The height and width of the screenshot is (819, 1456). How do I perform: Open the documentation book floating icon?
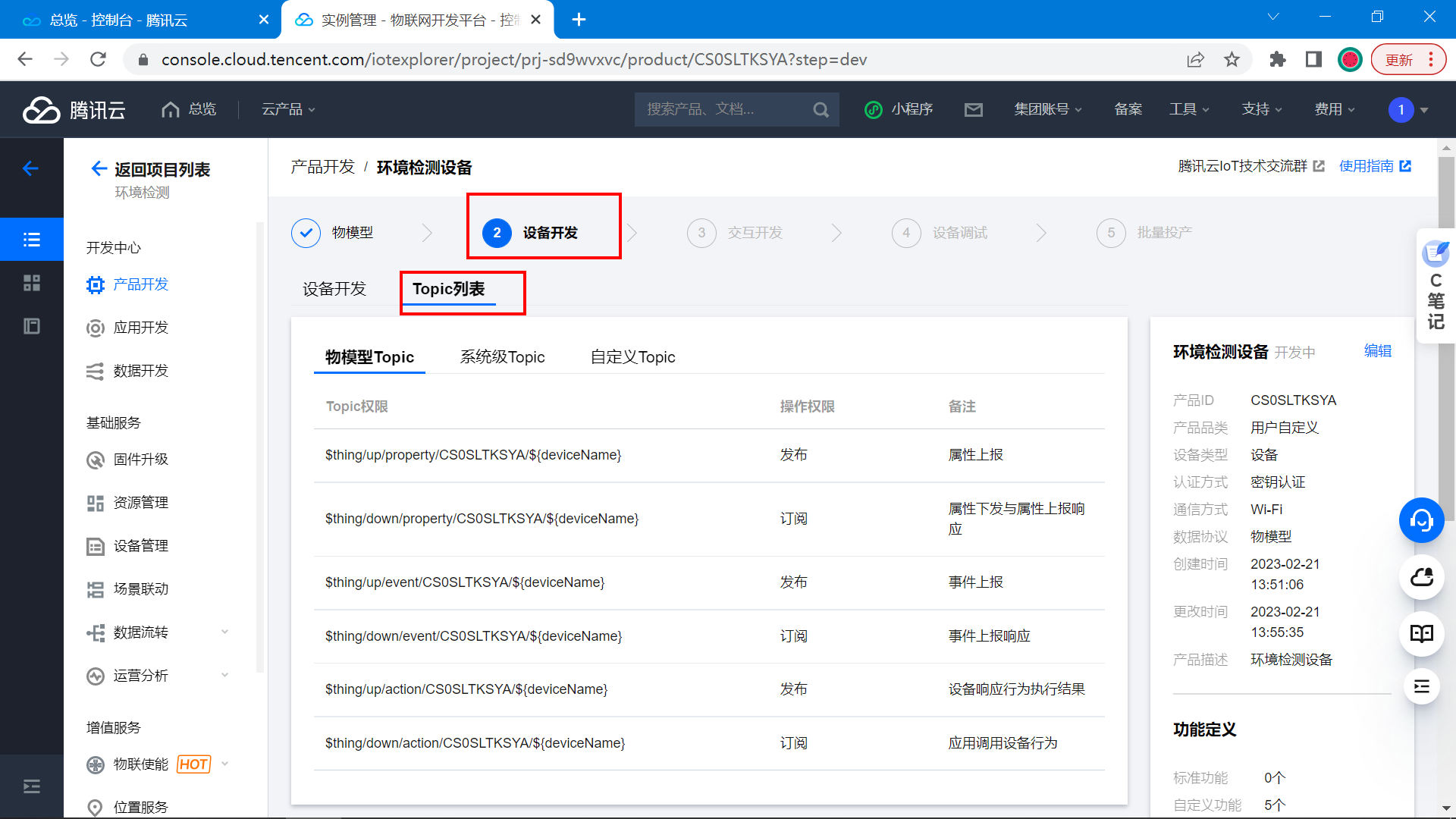click(1421, 634)
